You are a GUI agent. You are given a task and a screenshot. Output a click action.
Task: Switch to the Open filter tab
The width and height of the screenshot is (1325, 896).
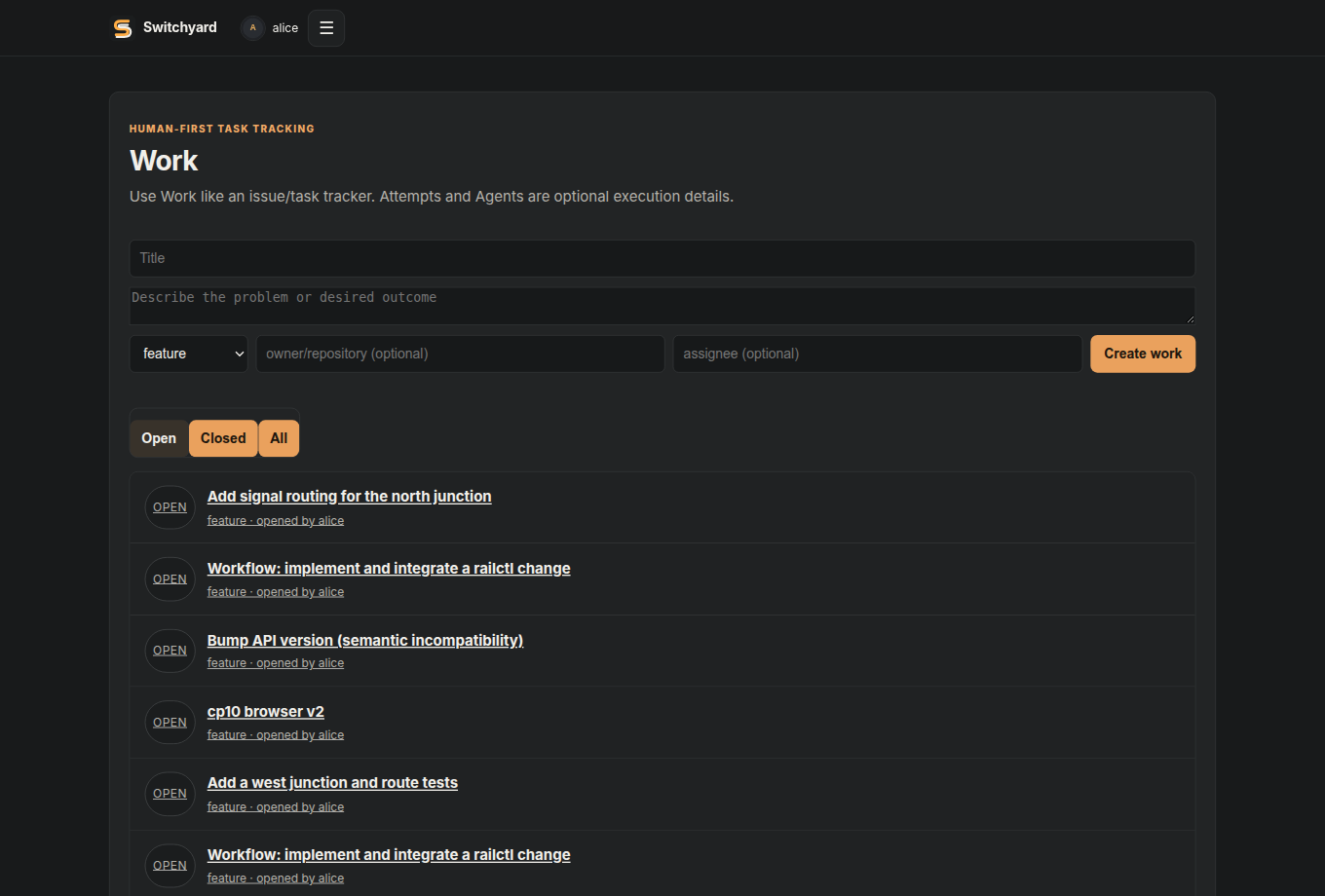click(159, 438)
